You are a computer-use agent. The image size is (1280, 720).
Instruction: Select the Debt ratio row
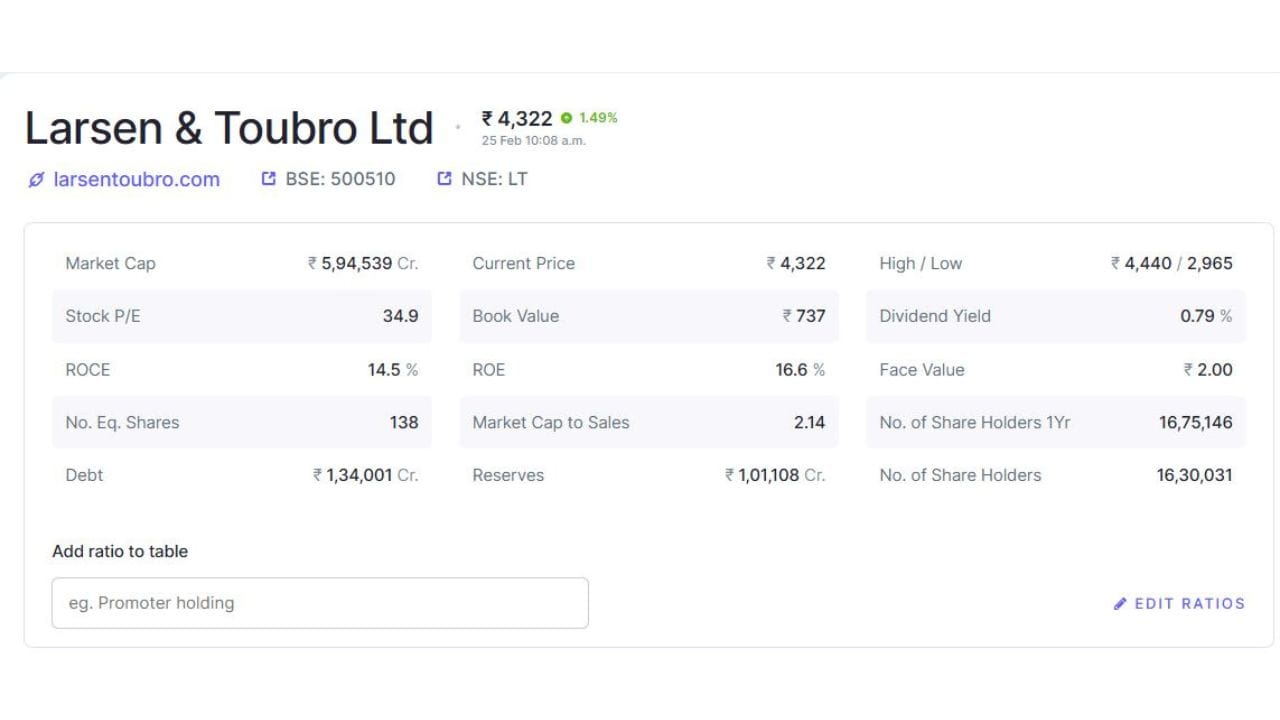(x=241, y=476)
